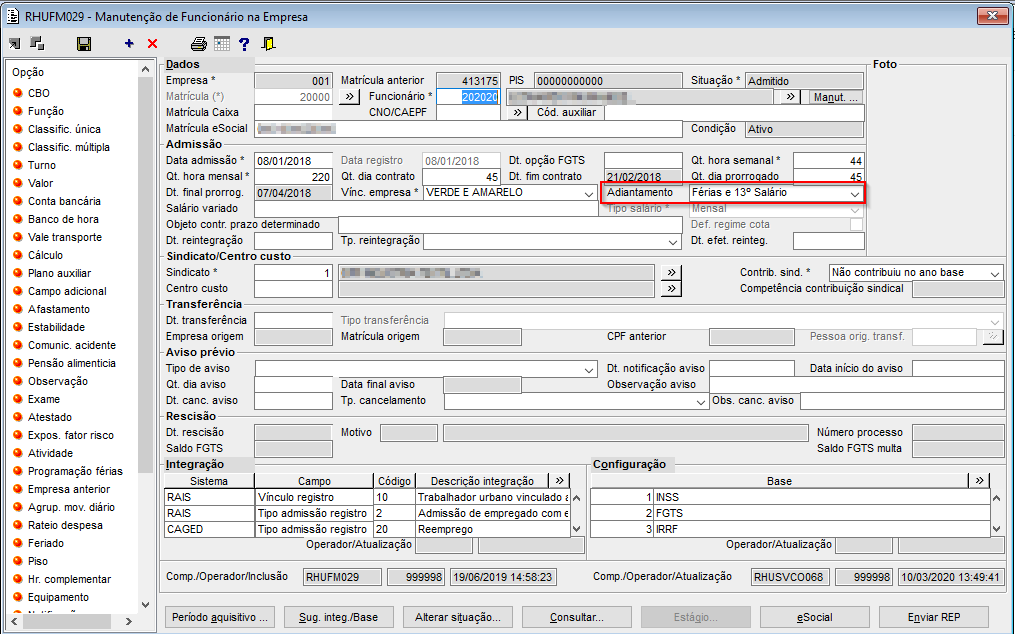Click the orange bullet icon beside Valor
This screenshot has width=1015, height=634.
click(x=17, y=183)
